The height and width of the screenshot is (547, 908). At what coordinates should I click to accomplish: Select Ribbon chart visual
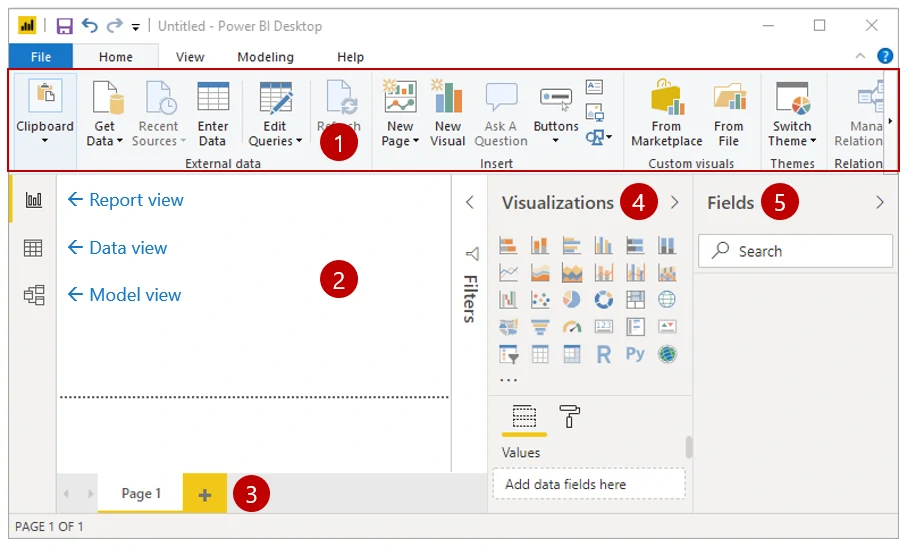tap(667, 273)
